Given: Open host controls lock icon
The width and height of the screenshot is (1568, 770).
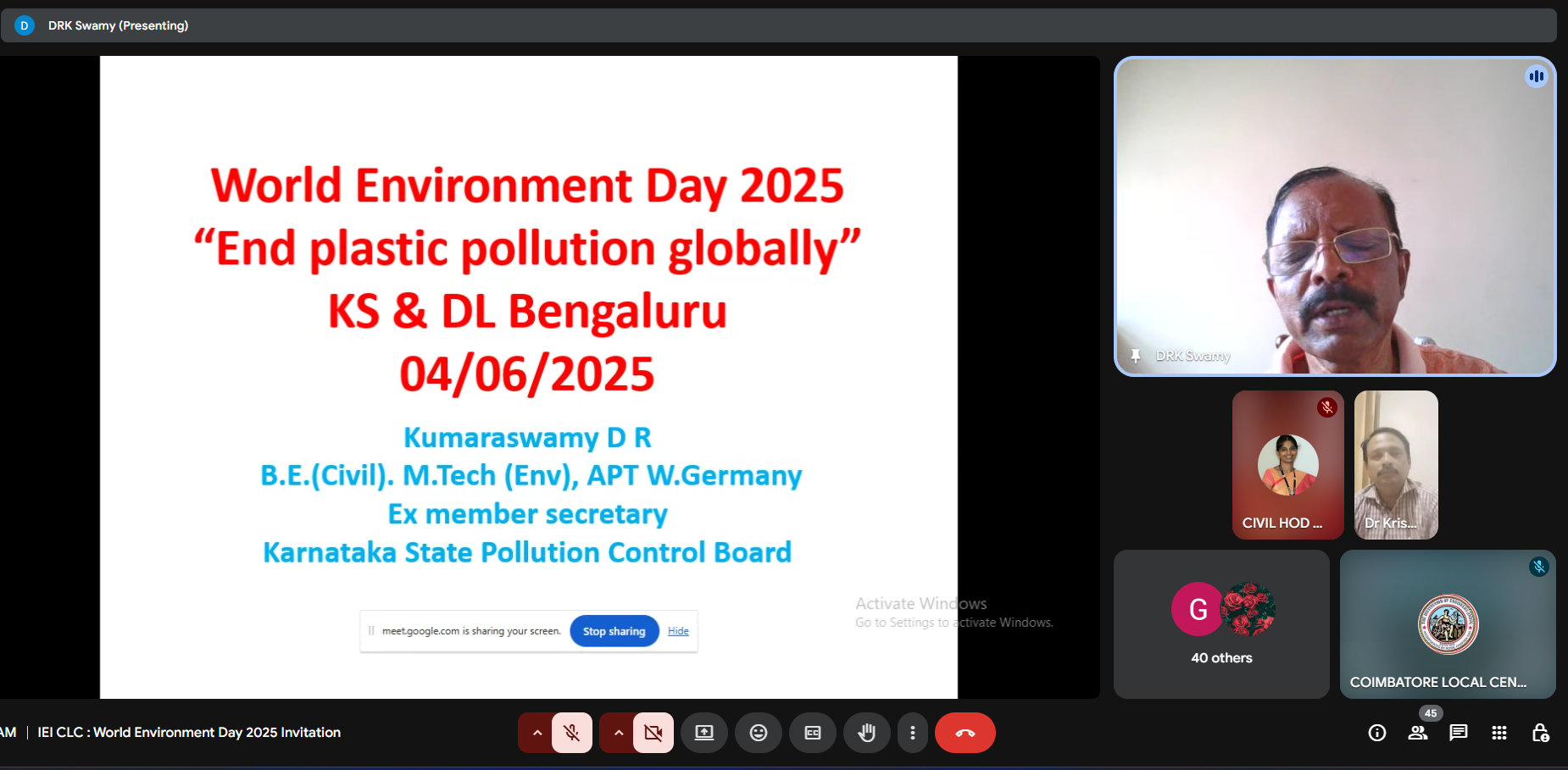Looking at the screenshot, I should pos(1540,733).
